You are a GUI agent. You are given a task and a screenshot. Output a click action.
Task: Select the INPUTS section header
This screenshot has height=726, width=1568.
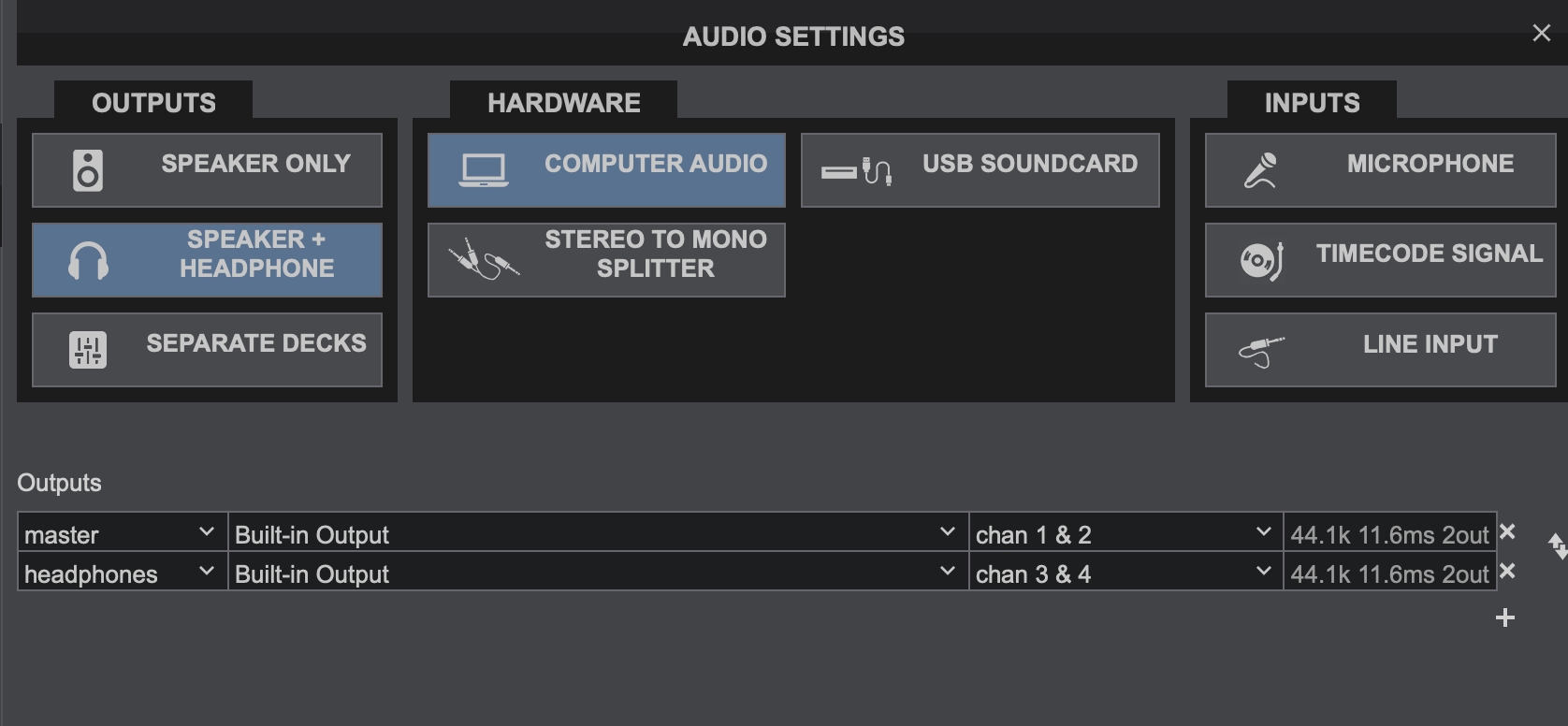coord(1312,101)
